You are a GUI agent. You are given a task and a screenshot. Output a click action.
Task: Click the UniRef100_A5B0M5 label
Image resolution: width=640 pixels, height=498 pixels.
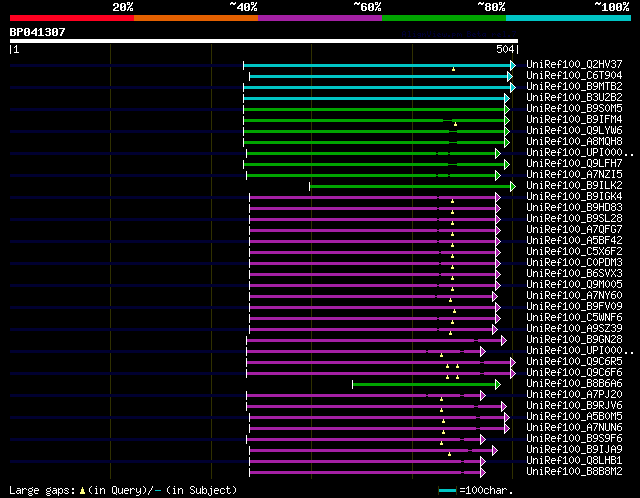click(574, 417)
